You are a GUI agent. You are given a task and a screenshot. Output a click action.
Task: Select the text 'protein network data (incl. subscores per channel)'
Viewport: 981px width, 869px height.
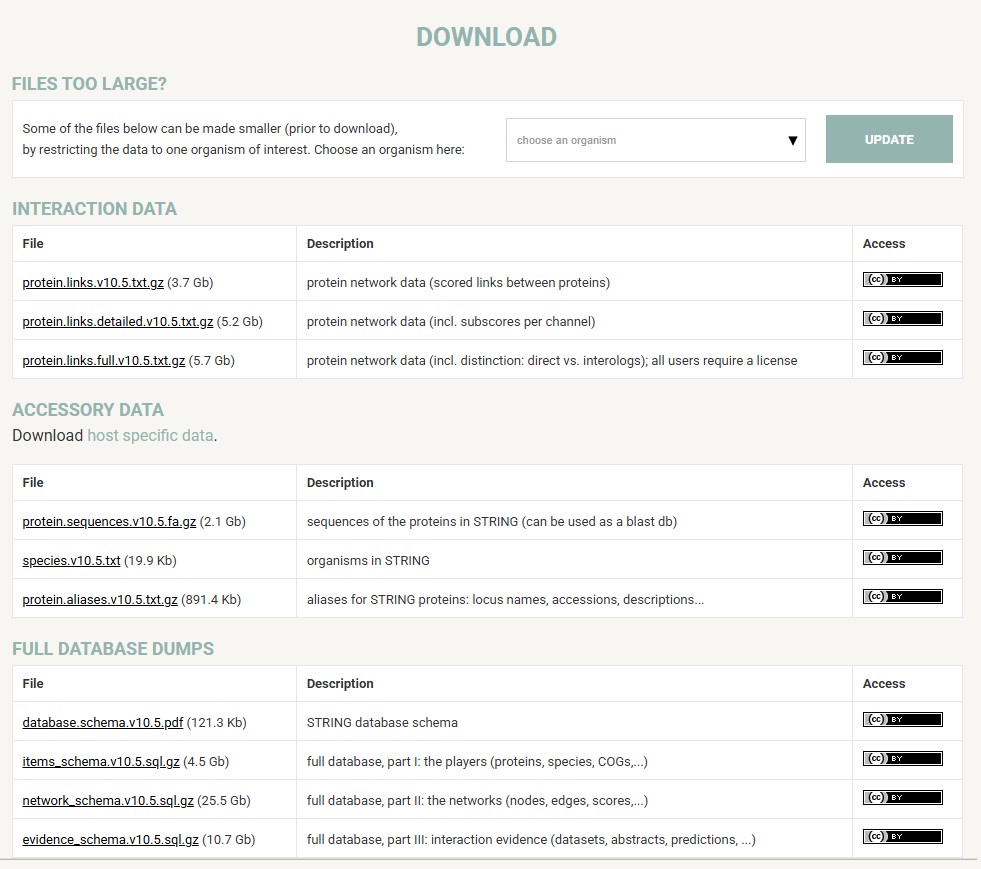click(x=450, y=322)
